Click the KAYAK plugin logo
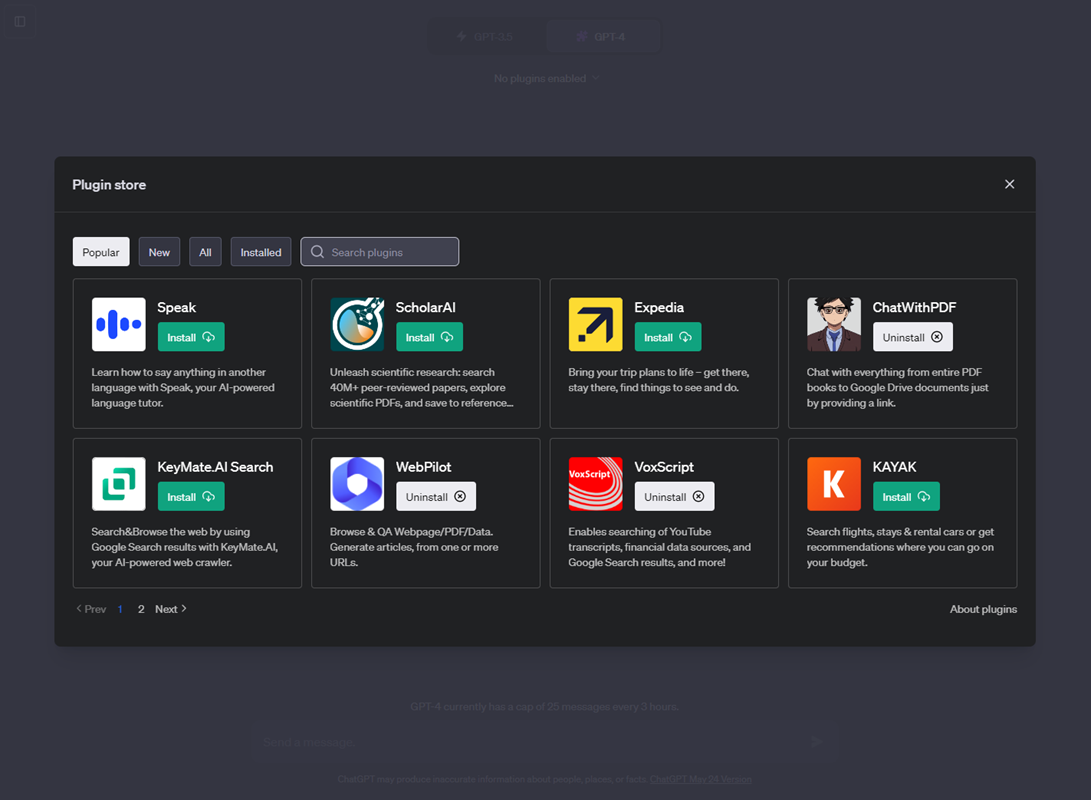The width and height of the screenshot is (1091, 800). (x=834, y=483)
